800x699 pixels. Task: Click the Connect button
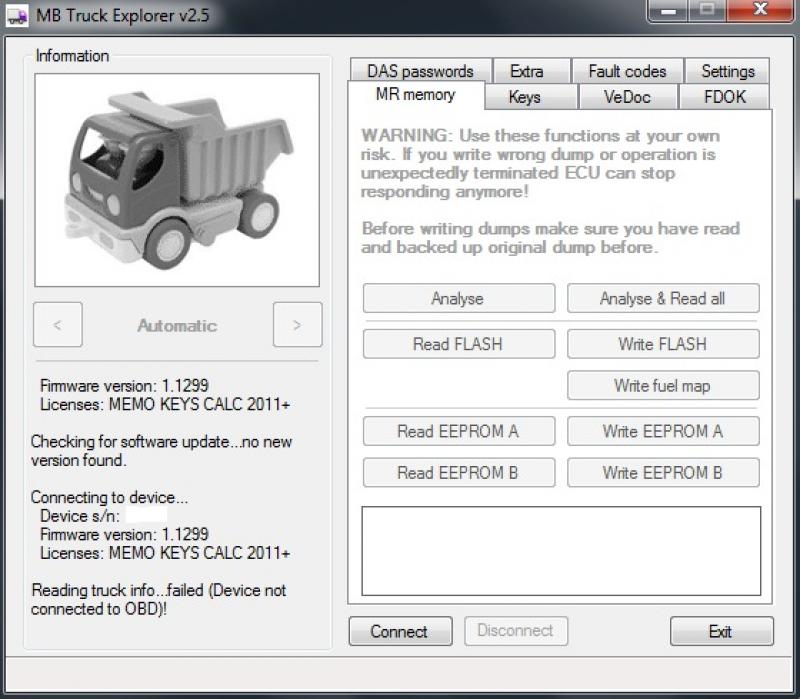pos(401,631)
